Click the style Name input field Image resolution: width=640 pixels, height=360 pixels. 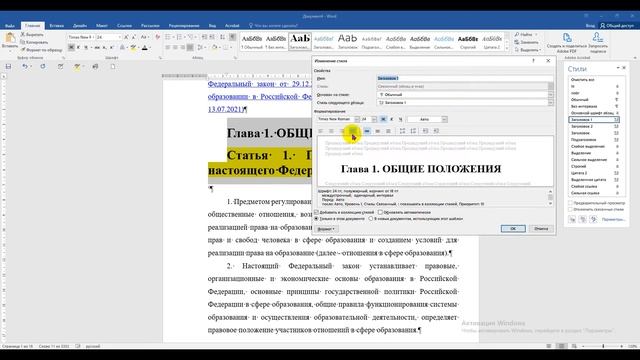[465, 78]
